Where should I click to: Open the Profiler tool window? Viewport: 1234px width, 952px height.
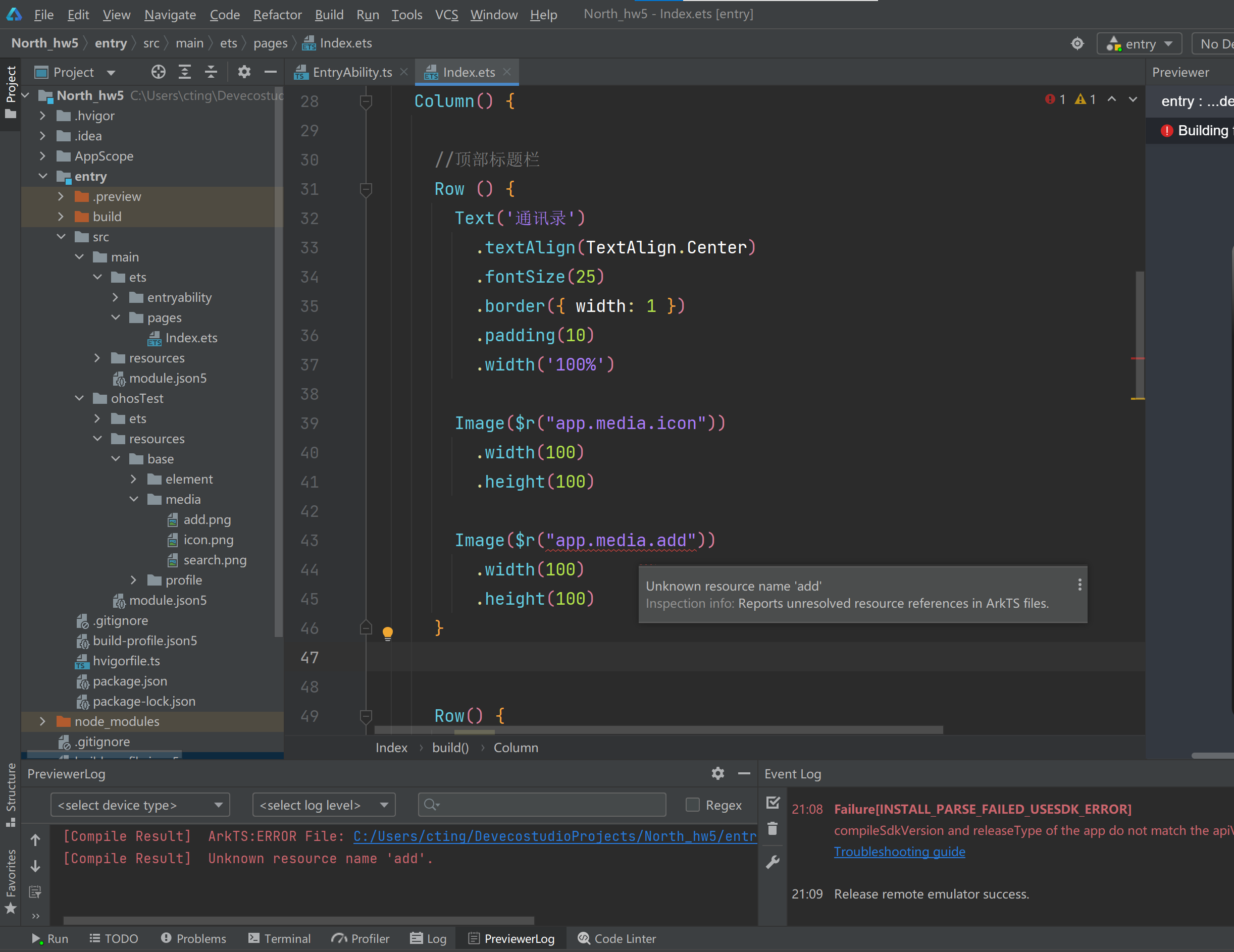360,938
